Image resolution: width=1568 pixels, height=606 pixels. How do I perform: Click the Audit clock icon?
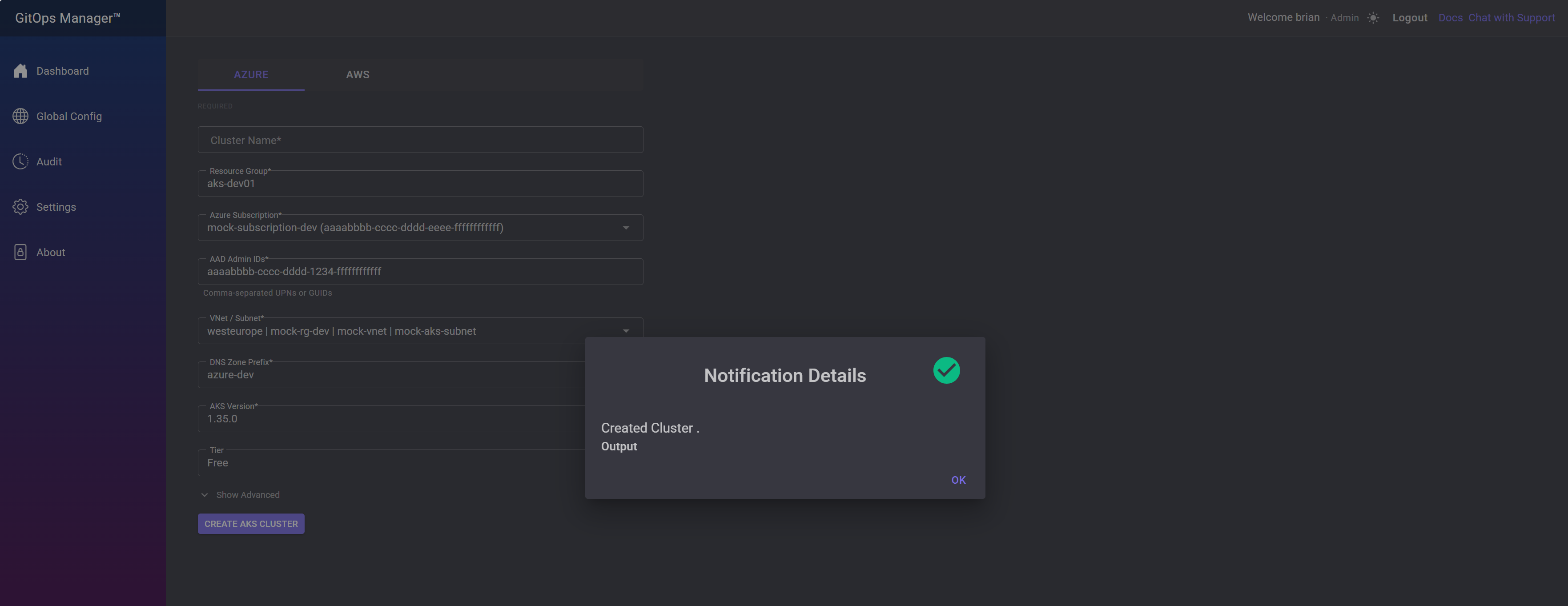20,161
